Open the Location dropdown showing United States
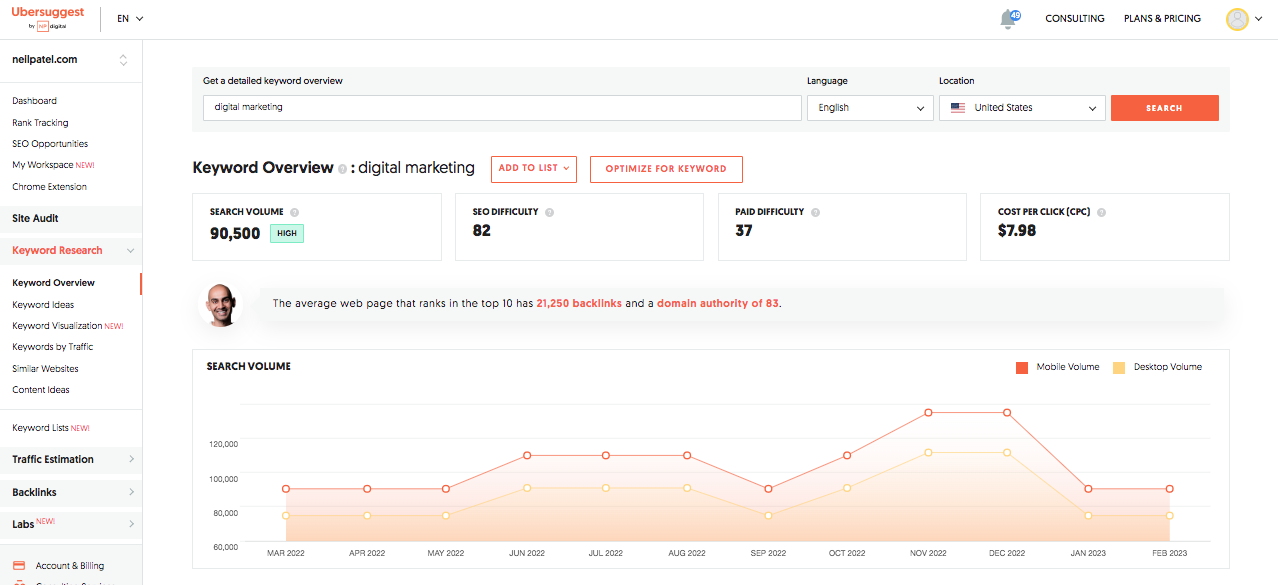 point(1022,108)
